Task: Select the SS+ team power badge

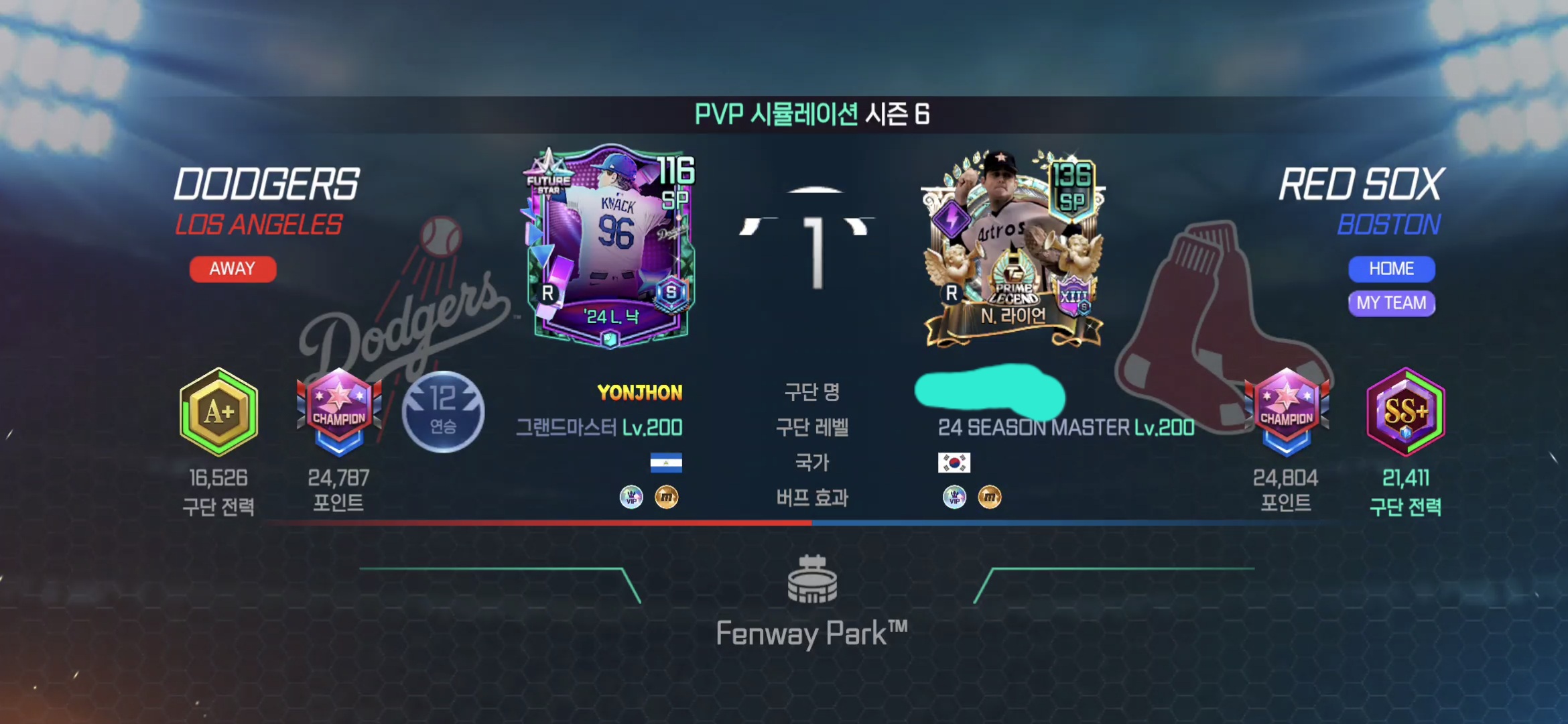Action: tap(1406, 412)
